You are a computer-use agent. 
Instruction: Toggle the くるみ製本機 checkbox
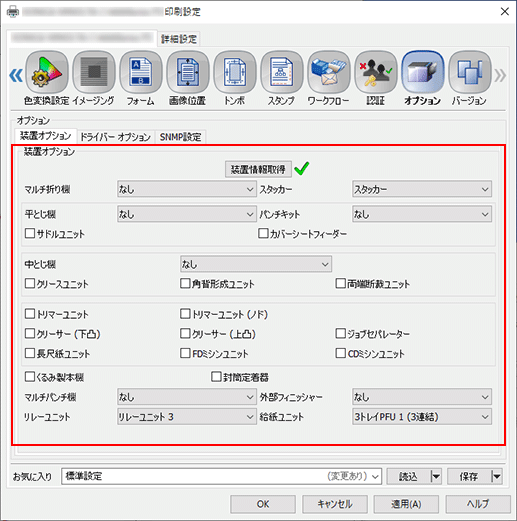pos(30,377)
